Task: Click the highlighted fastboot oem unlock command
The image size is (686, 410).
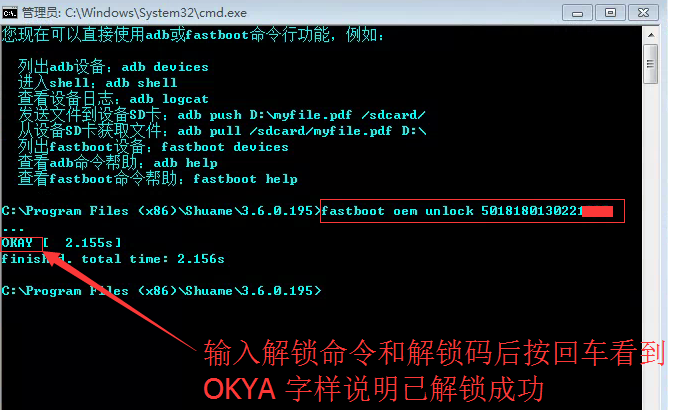Action: click(x=472, y=211)
